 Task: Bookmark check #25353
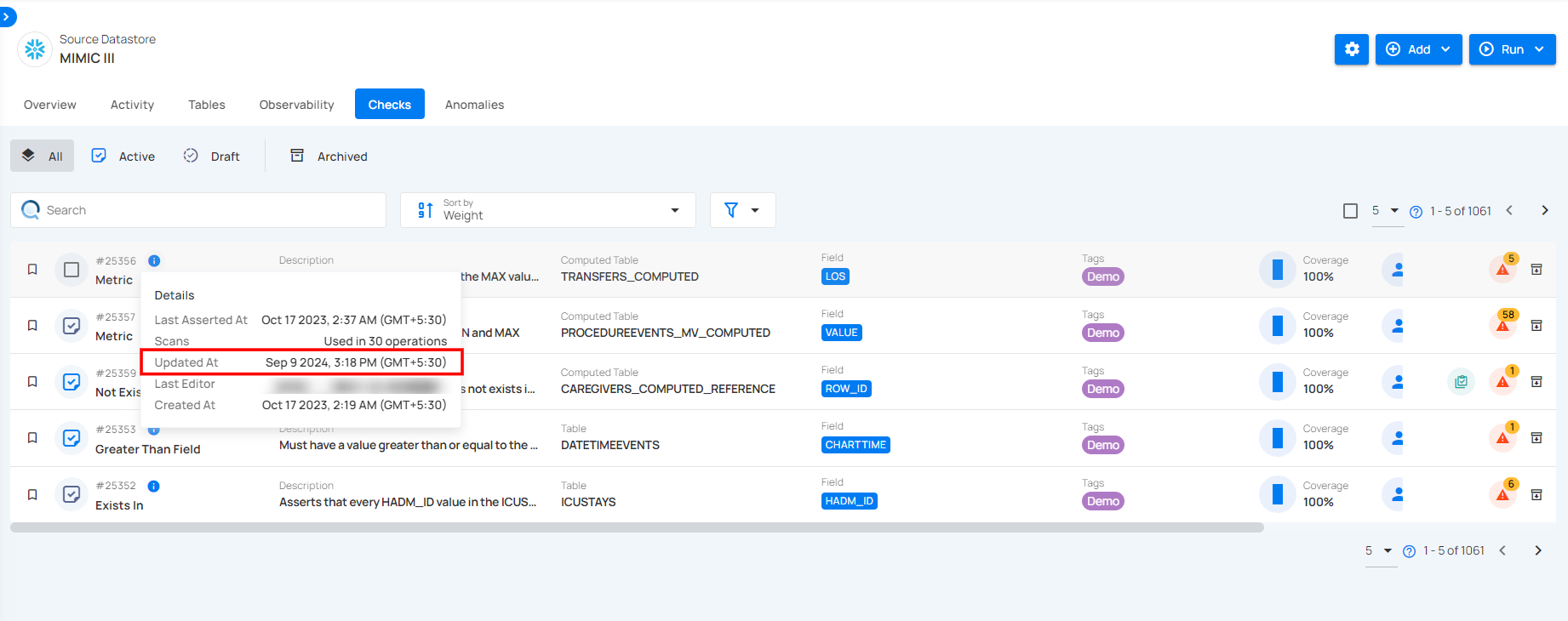[32, 438]
